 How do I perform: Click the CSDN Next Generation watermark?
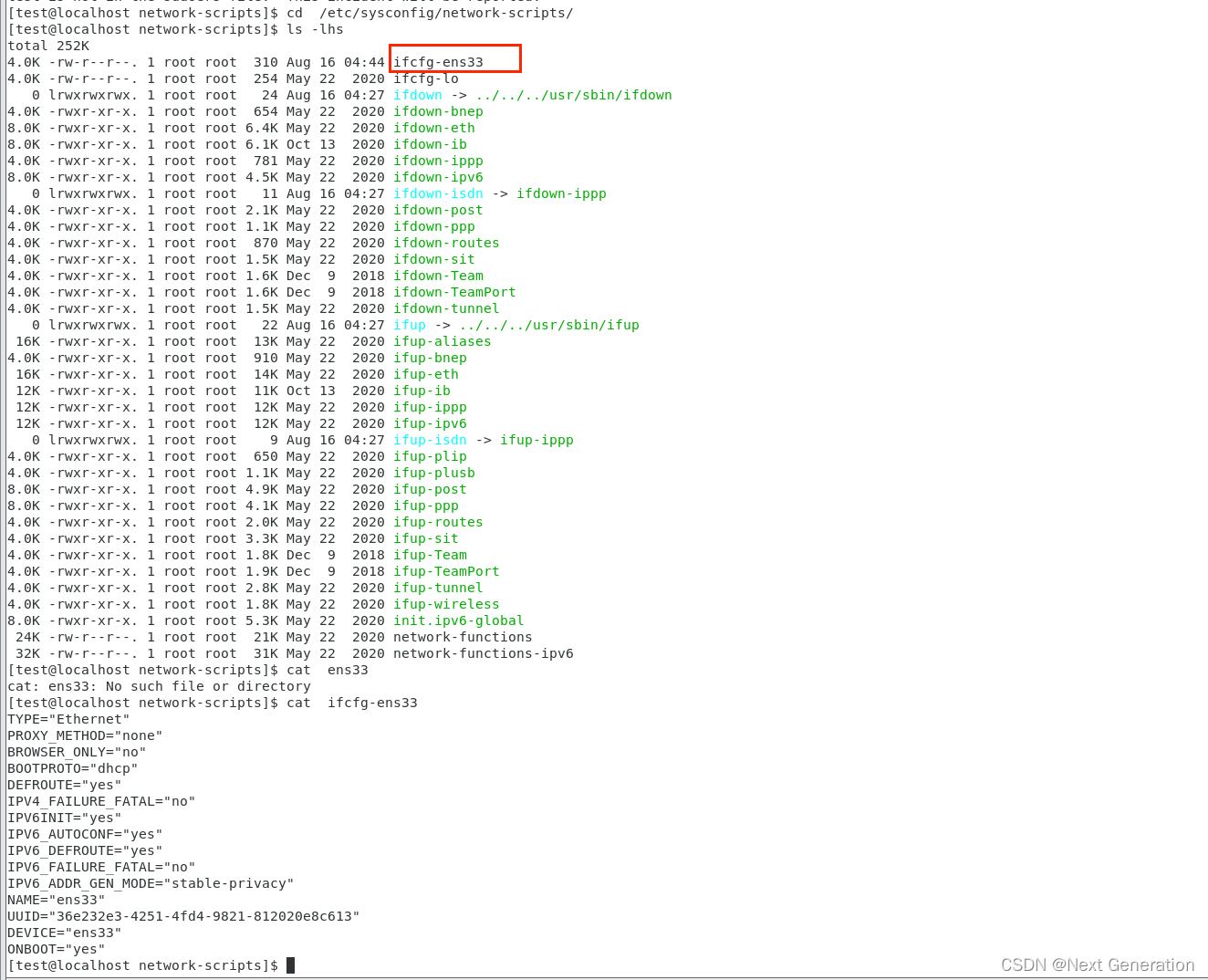[1098, 964]
